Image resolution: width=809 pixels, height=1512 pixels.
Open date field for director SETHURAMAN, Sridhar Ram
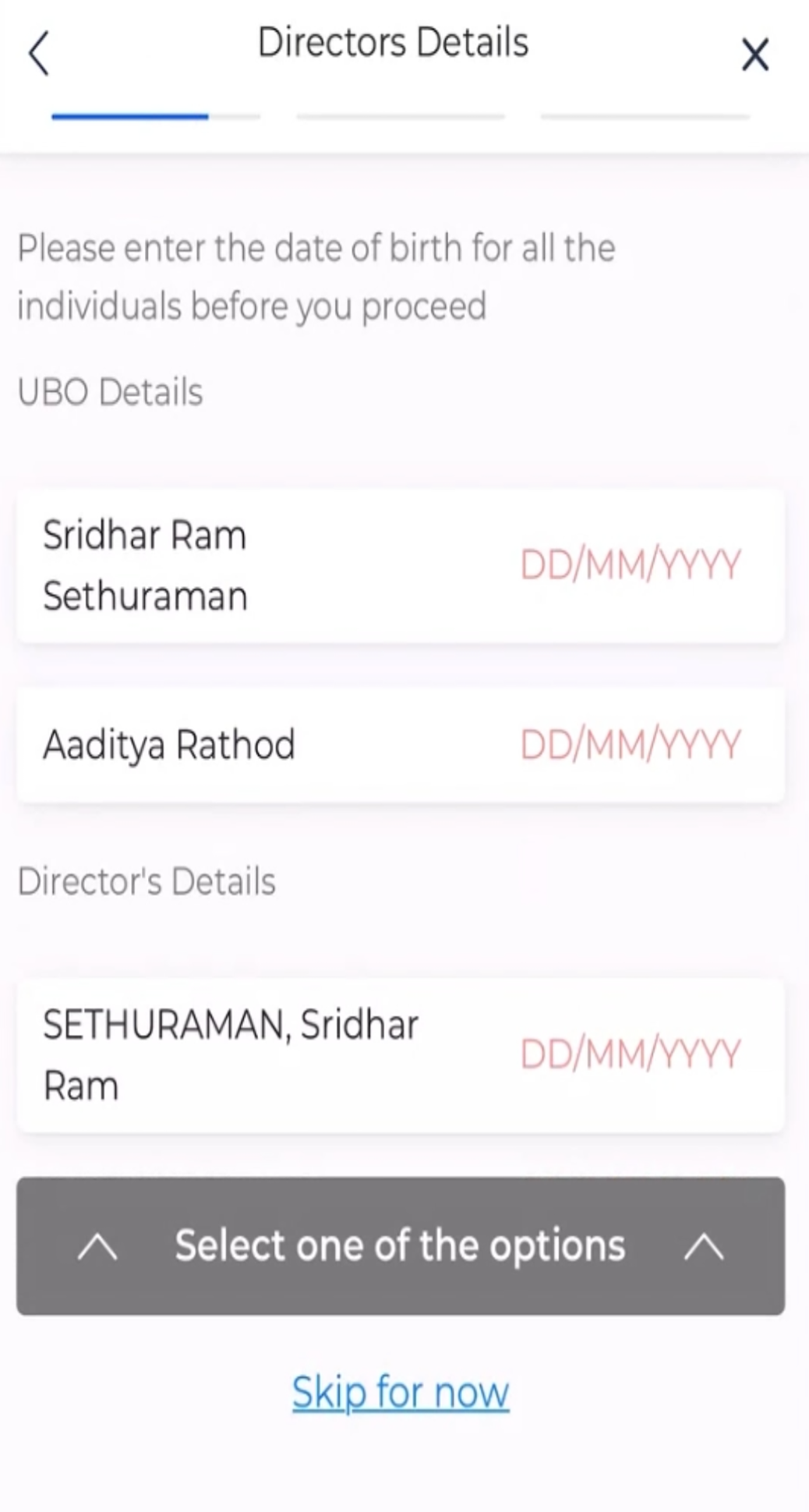(630, 1055)
